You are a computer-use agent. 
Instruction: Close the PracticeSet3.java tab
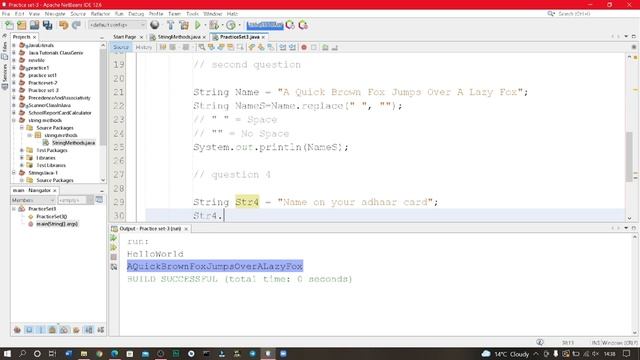click(263, 37)
